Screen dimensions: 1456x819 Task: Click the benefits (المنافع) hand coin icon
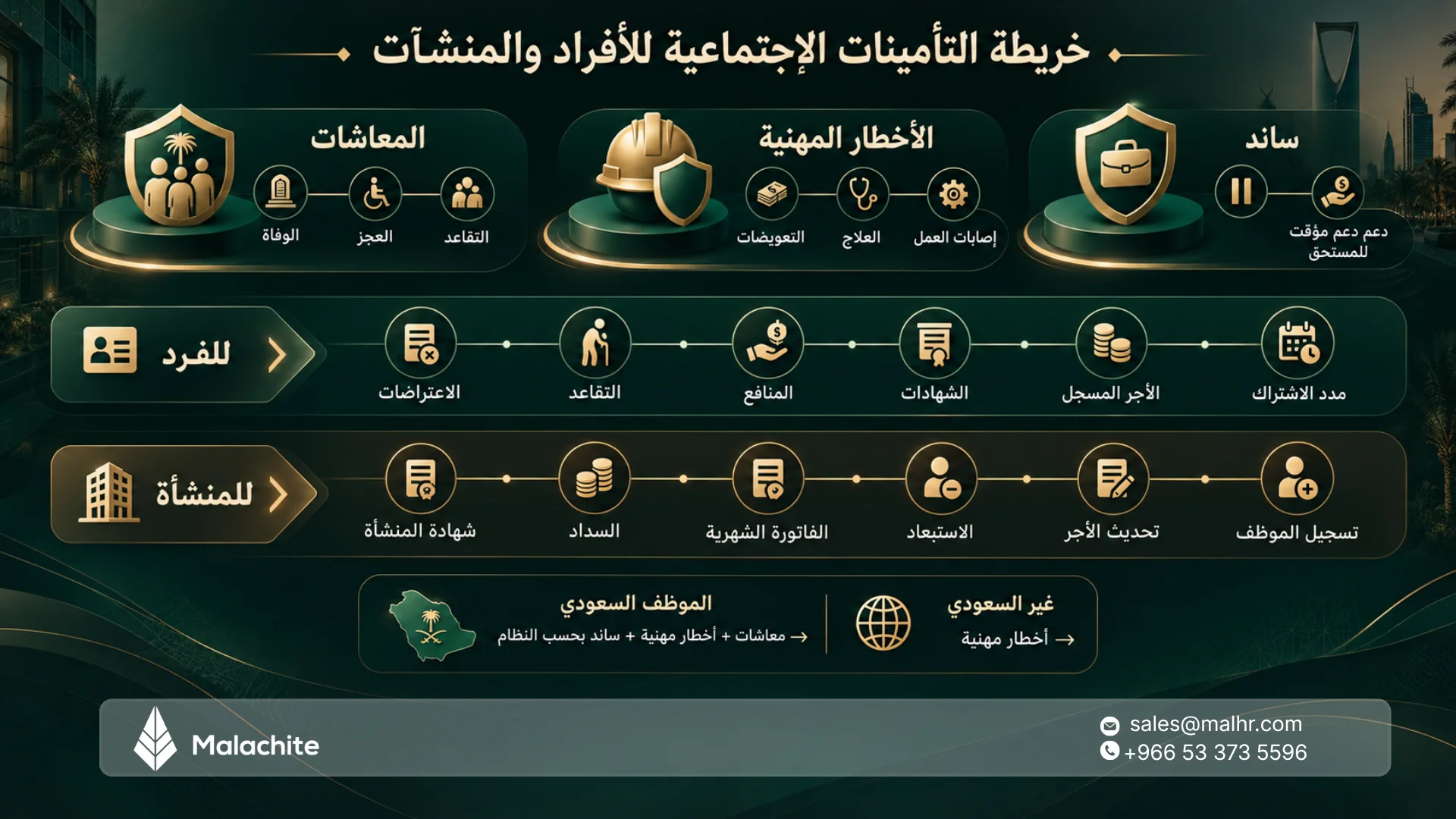(x=768, y=344)
